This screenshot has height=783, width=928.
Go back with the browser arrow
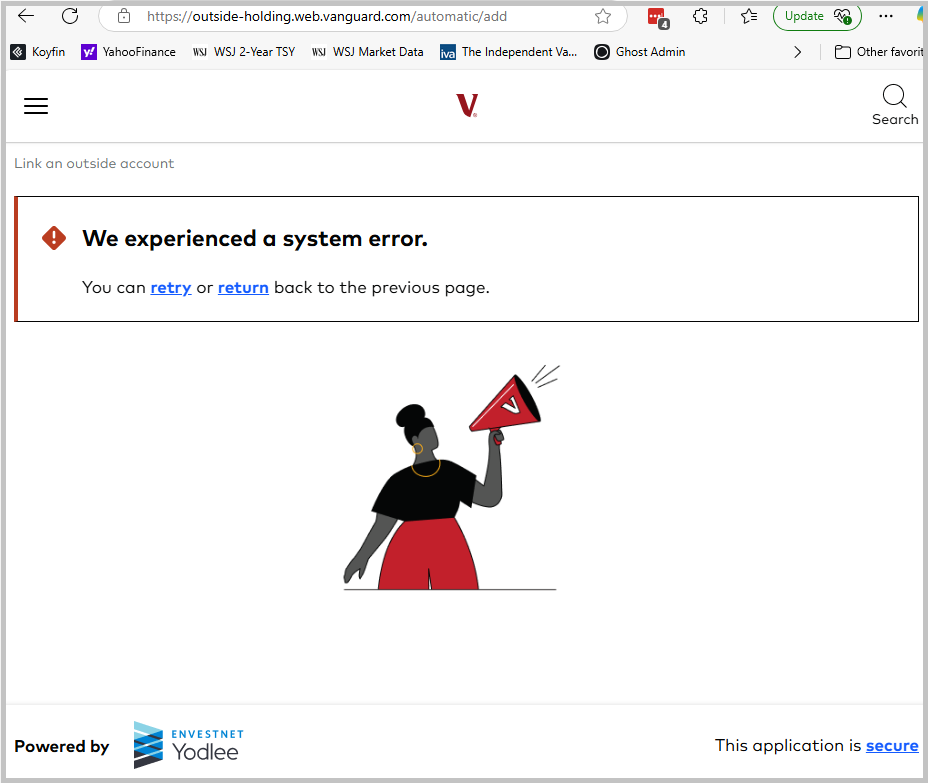pyautogui.click(x=27, y=16)
